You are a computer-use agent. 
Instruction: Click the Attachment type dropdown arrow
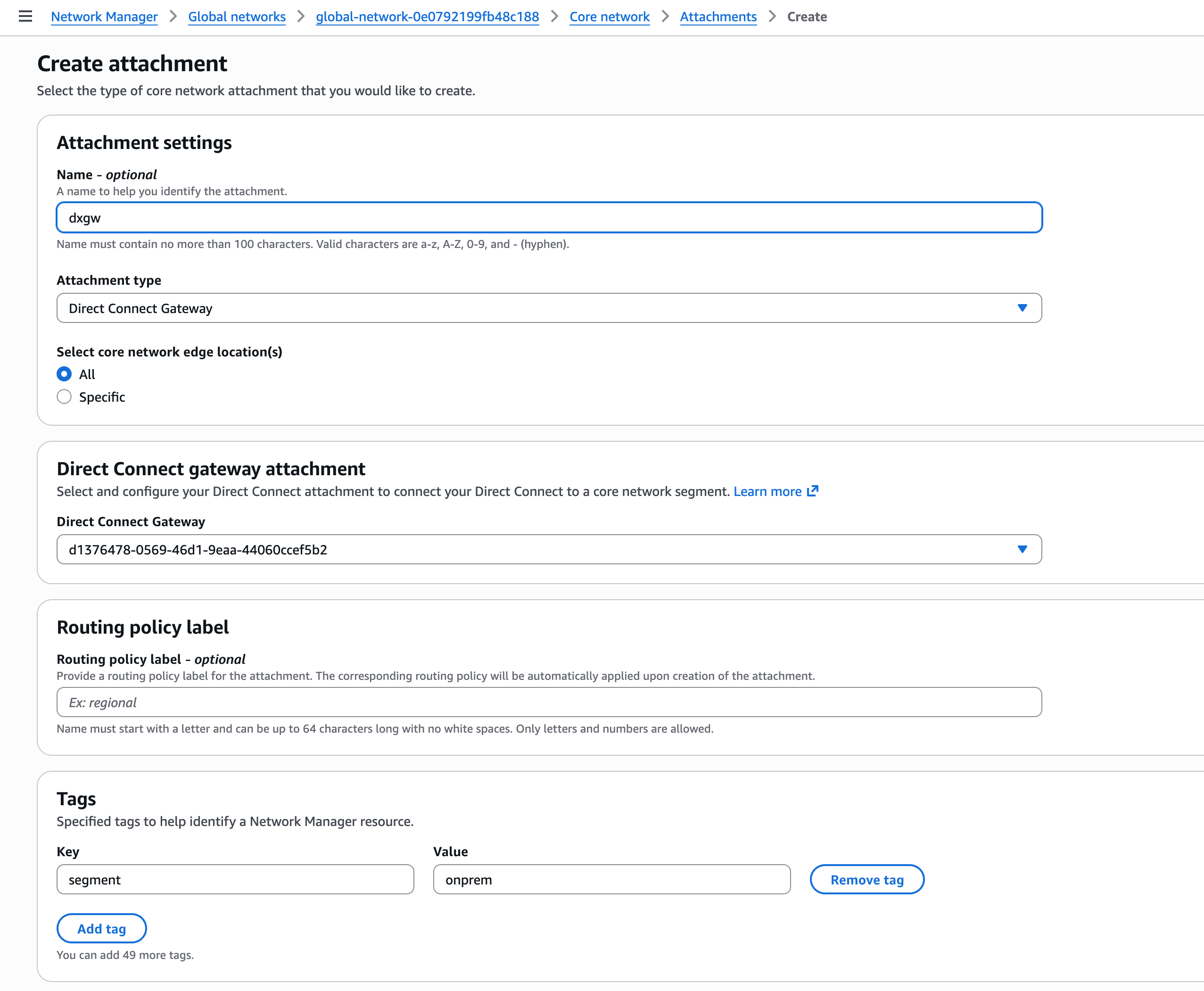point(1022,308)
